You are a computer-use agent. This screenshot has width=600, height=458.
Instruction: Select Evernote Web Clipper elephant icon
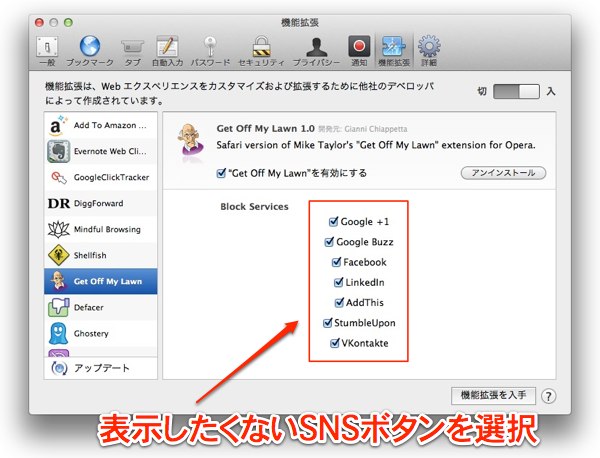[59, 151]
